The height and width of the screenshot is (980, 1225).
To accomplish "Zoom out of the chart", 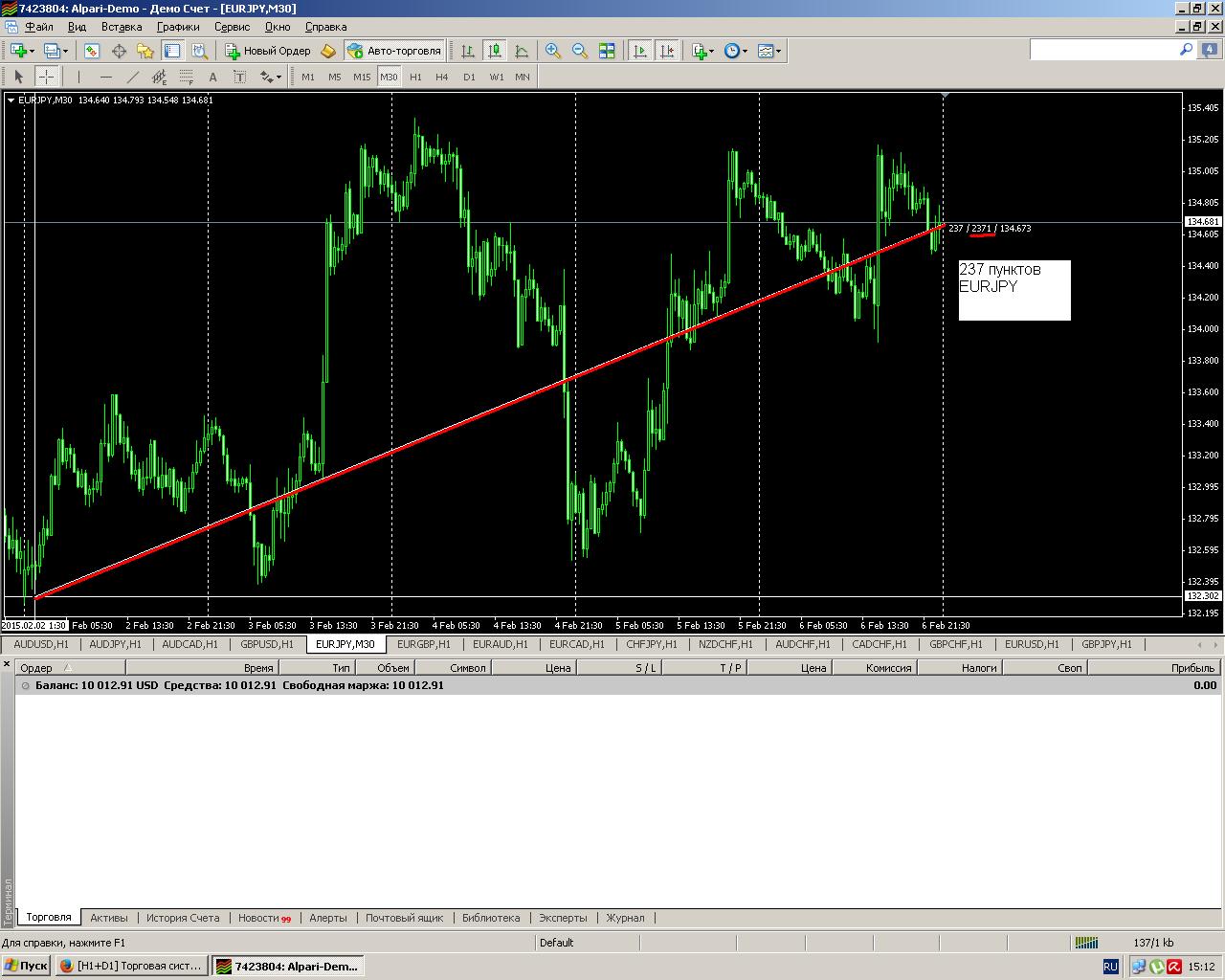I will pos(580,51).
